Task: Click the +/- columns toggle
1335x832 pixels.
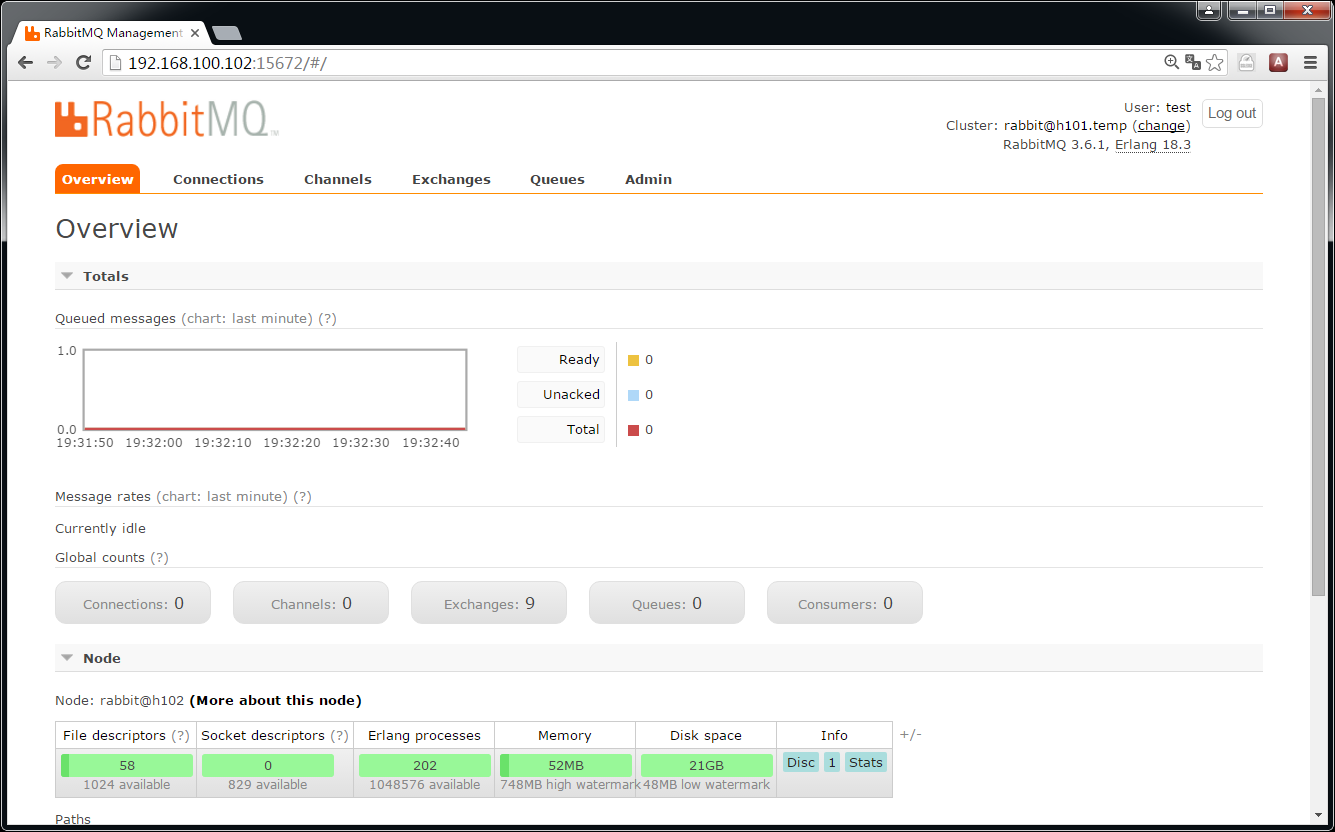Action: (910, 735)
